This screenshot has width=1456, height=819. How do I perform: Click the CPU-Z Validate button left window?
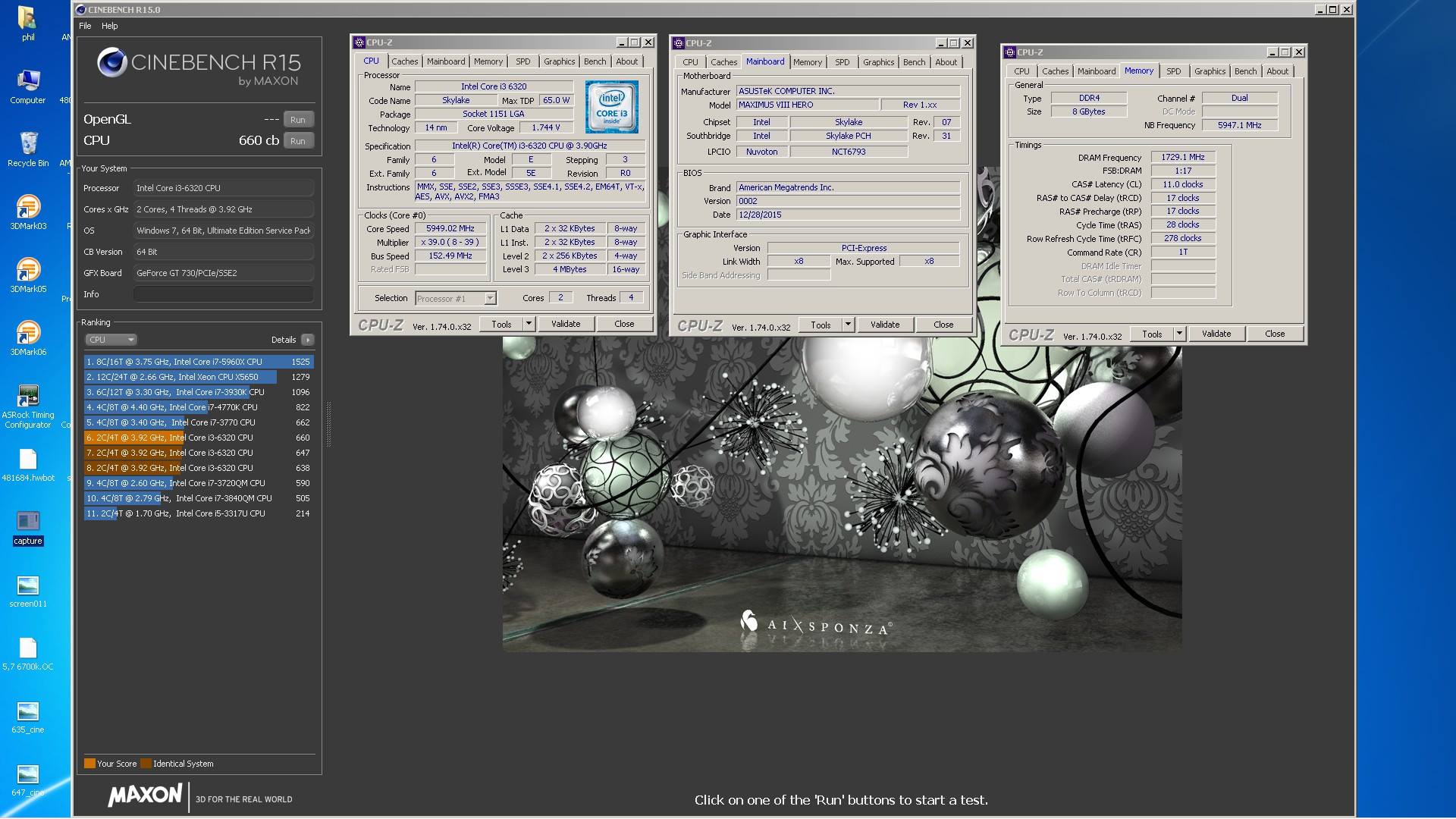coord(566,323)
